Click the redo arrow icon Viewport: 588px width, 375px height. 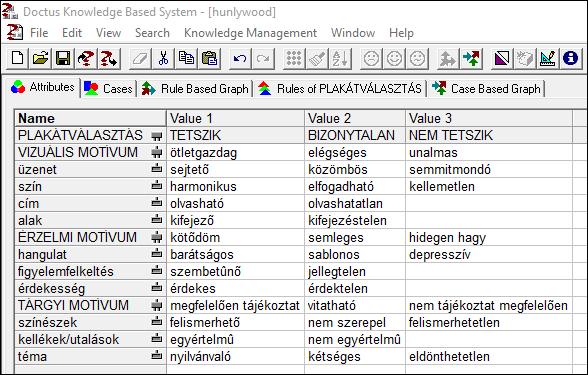[x=263, y=58]
